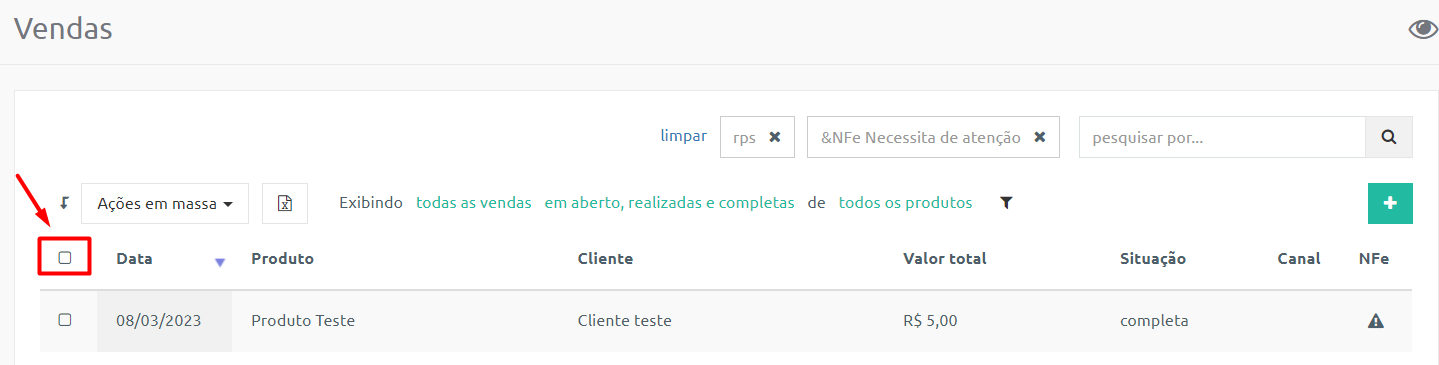Click the R$ 5,00 value cell
The width and height of the screenshot is (1439, 365).
[x=930, y=321]
